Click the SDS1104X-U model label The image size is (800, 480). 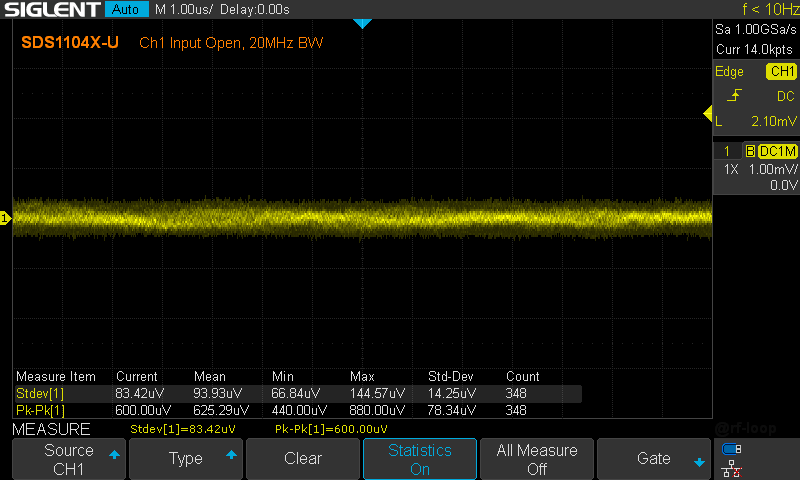point(70,42)
